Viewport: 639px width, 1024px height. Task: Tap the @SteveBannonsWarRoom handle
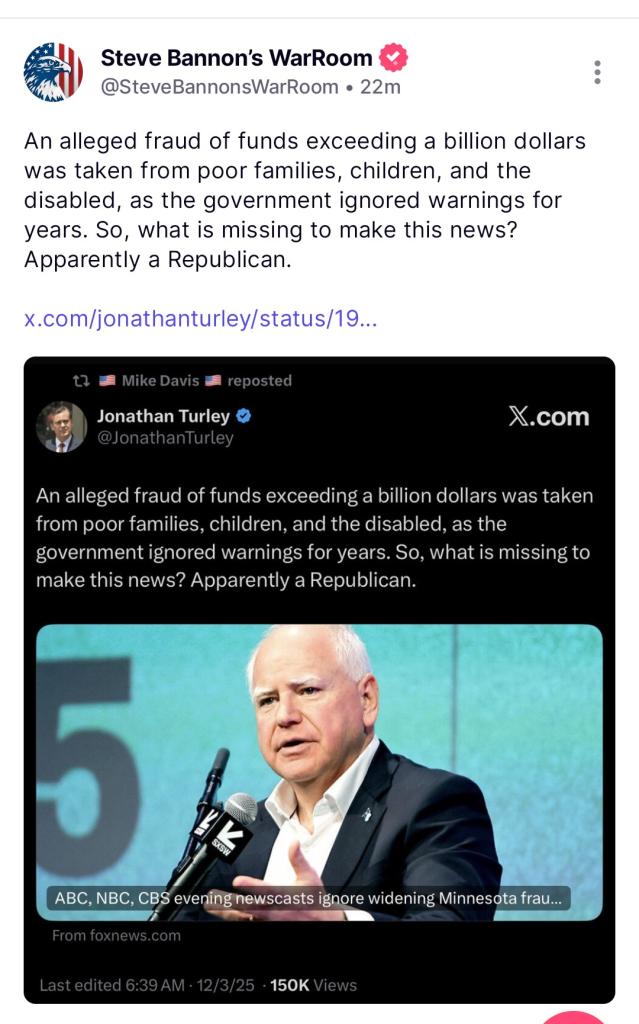[219, 87]
